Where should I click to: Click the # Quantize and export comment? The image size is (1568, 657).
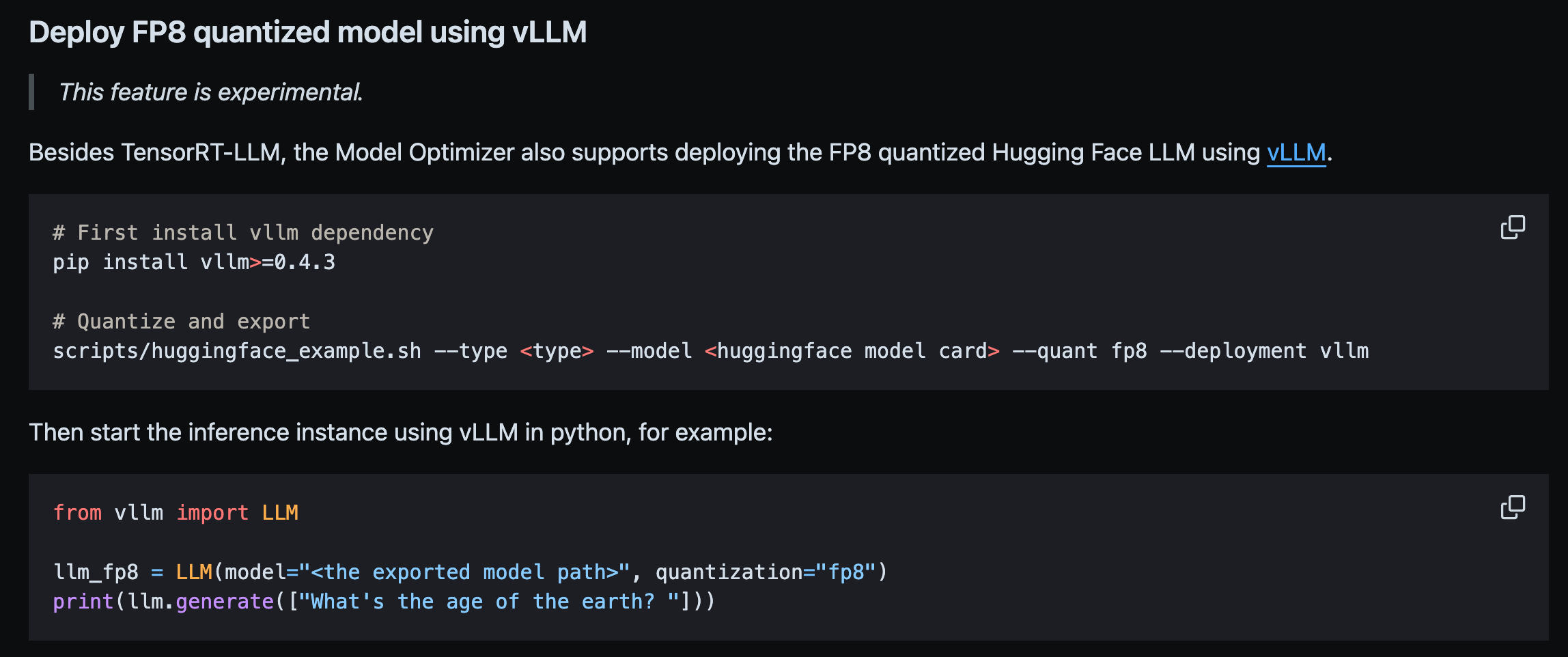180,320
